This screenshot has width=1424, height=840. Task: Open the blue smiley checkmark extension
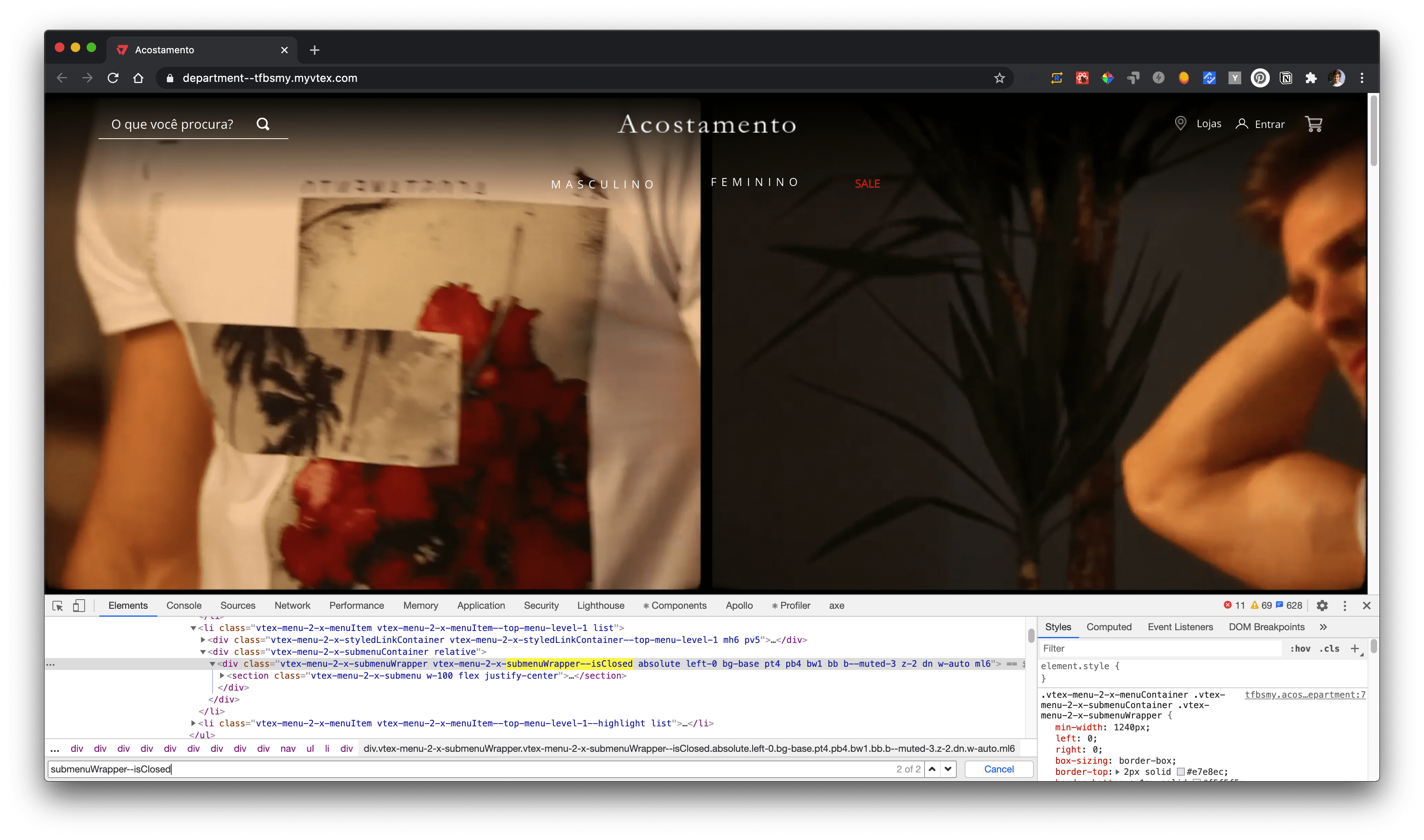(x=1209, y=78)
